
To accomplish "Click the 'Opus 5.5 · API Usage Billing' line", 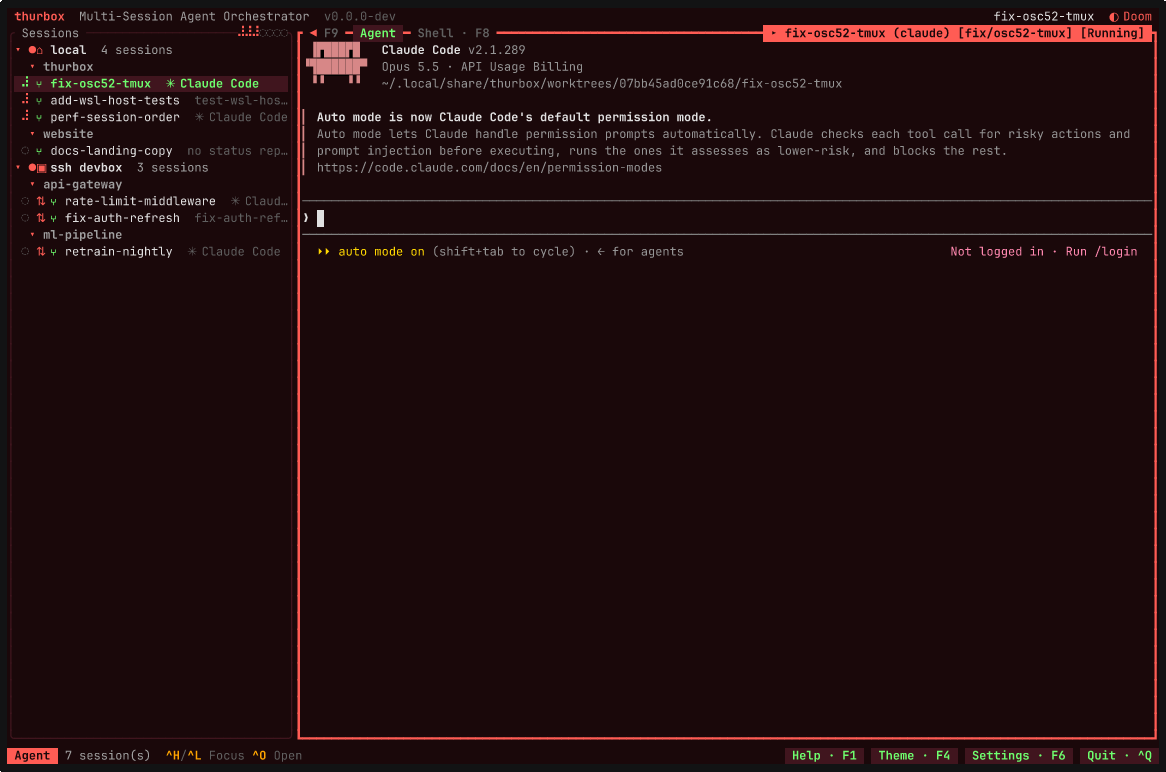I will click(x=482, y=67).
